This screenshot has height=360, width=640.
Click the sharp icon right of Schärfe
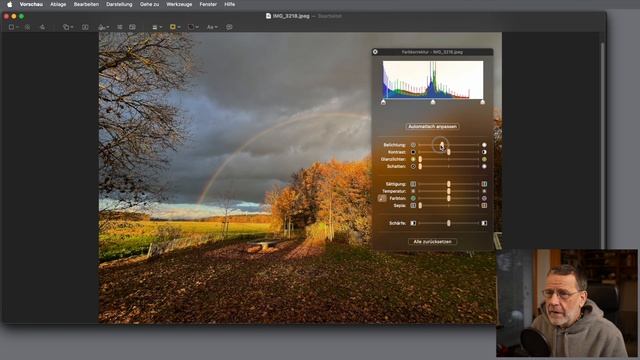(x=484, y=223)
